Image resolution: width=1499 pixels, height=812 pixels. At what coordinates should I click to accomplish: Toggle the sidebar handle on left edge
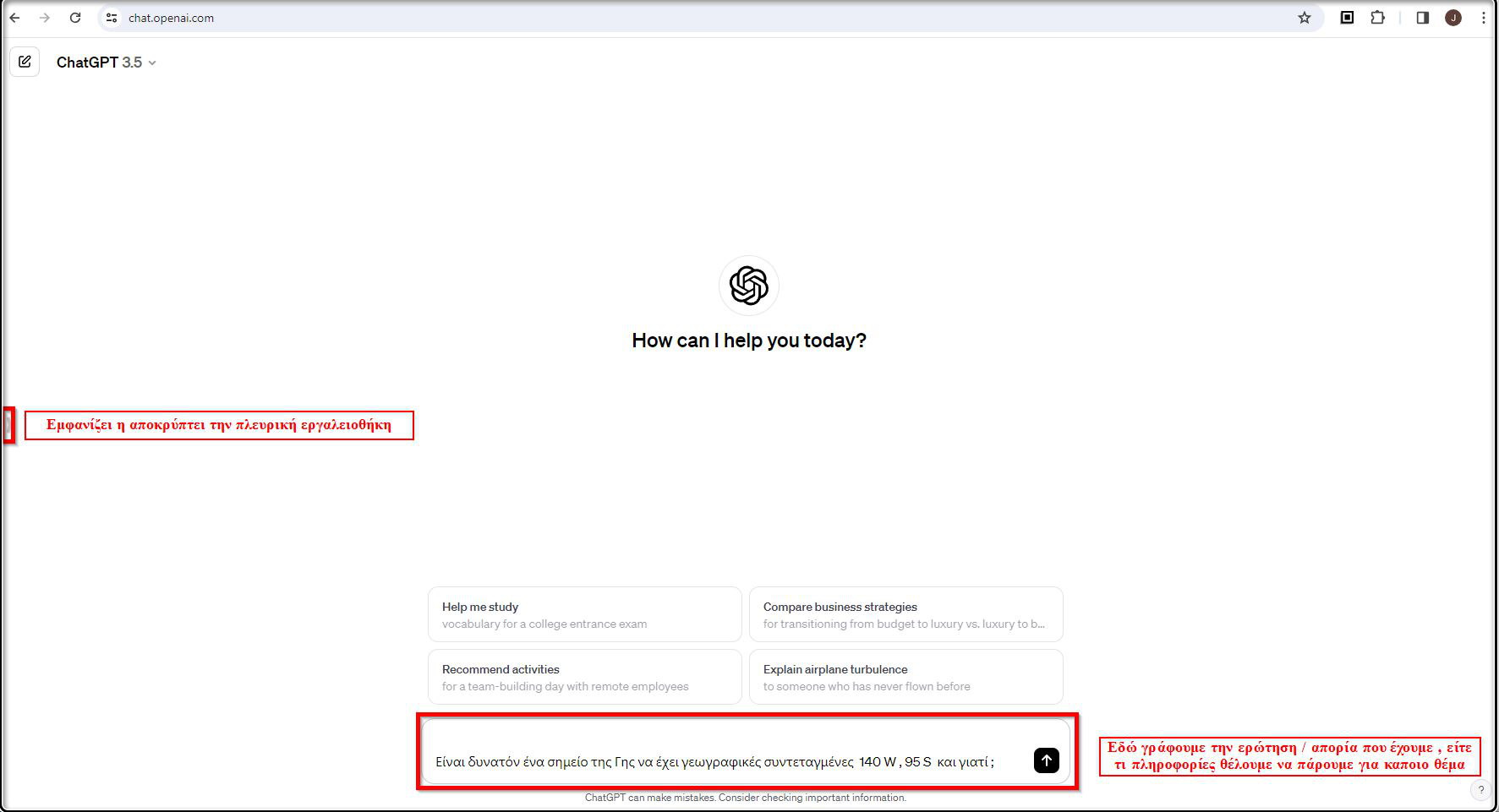(8, 424)
